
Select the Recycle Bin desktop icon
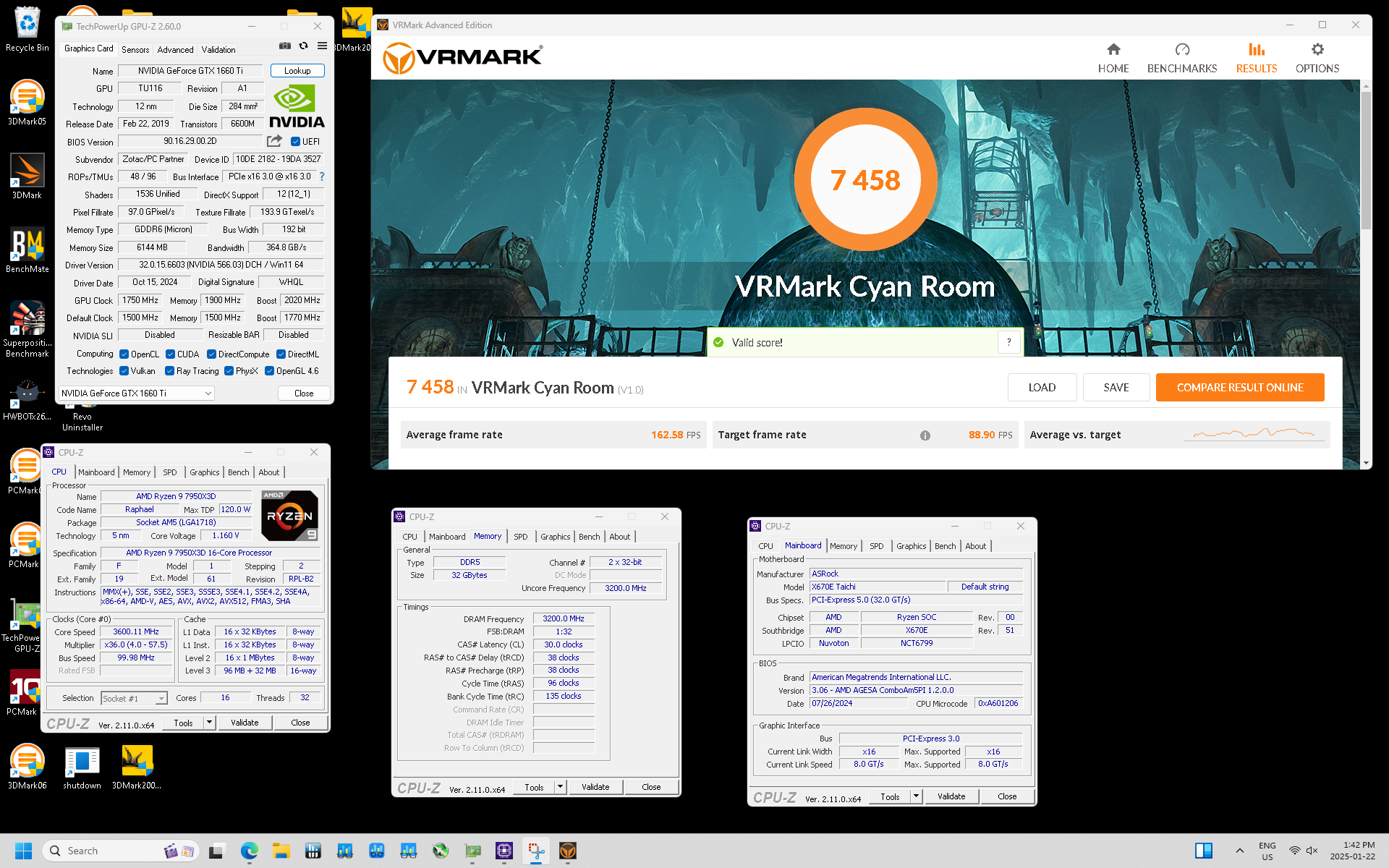27,30
